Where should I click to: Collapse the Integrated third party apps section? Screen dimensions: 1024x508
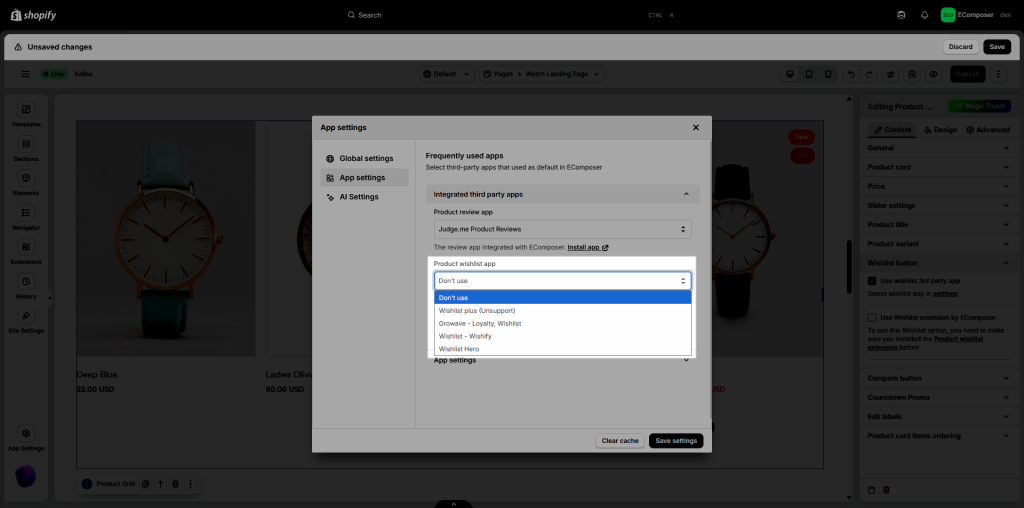click(x=686, y=194)
